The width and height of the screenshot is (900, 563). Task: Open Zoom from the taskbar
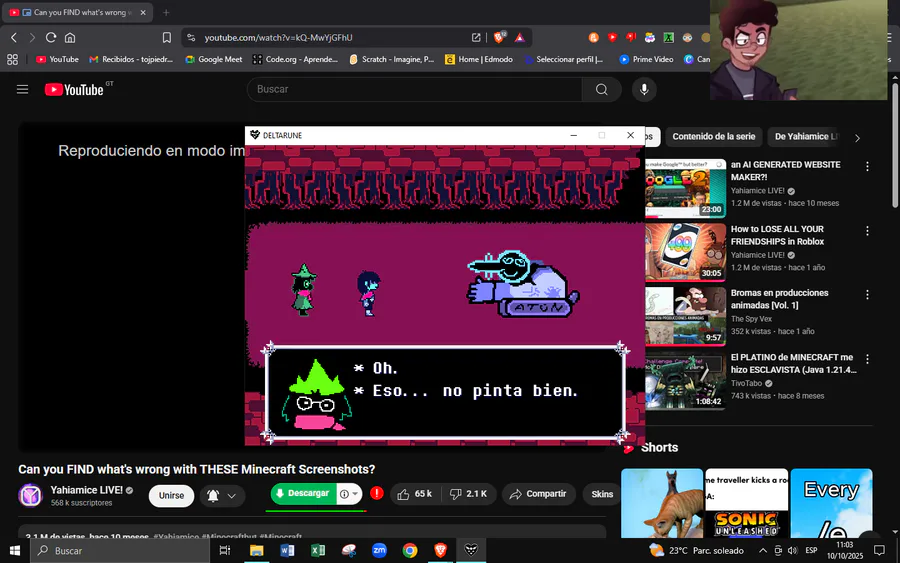click(379, 551)
